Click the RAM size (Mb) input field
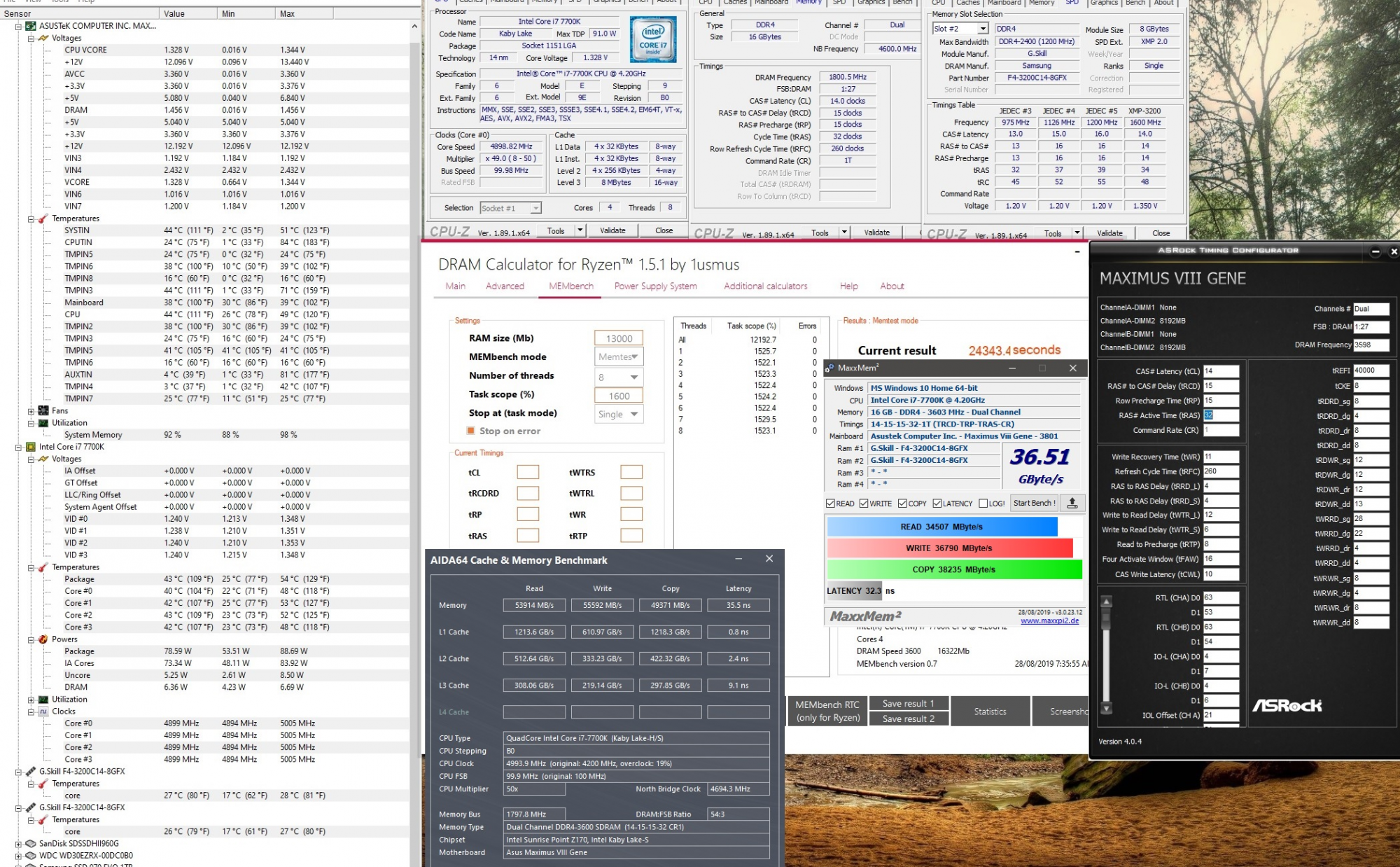 pos(619,338)
